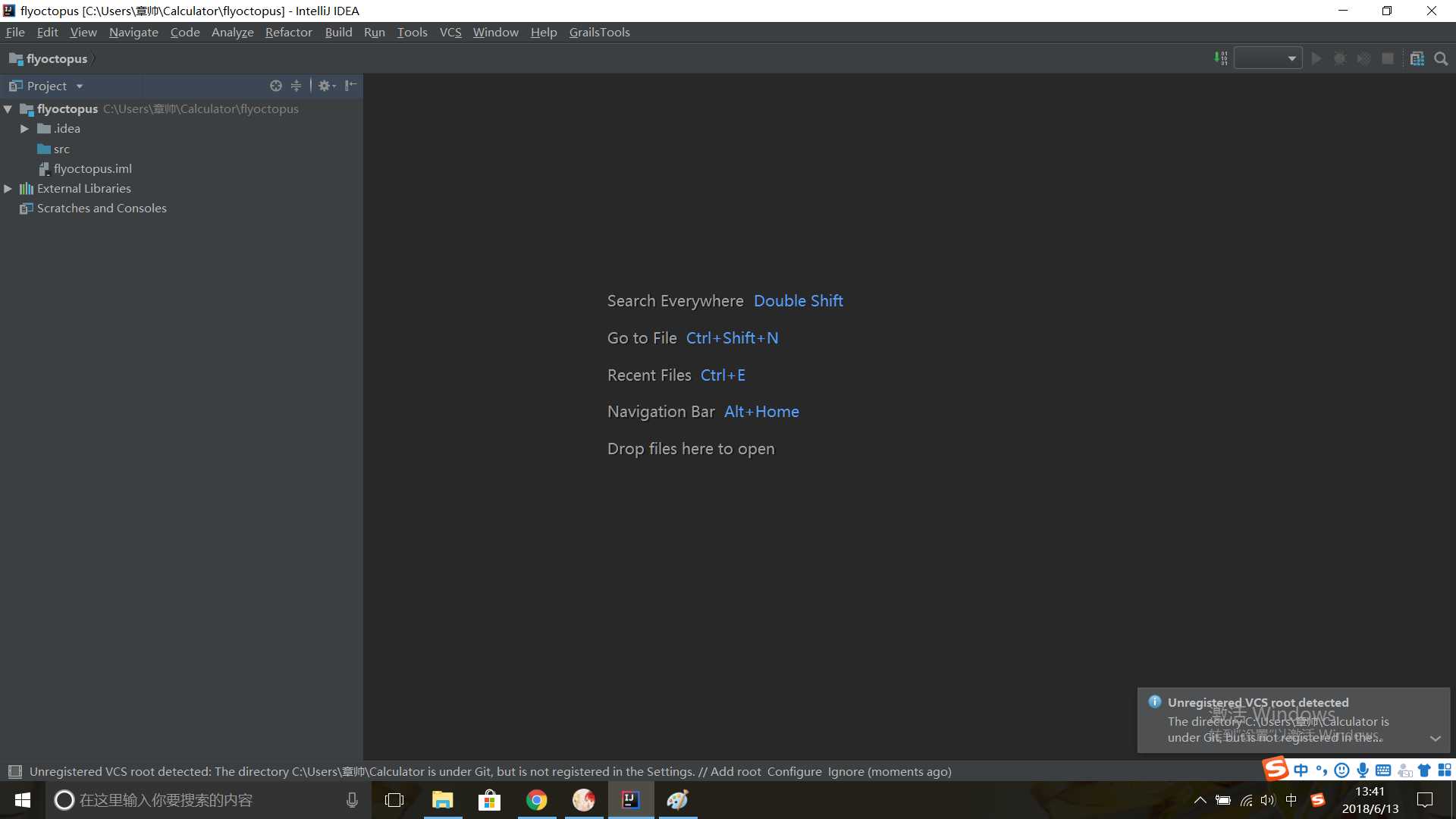Select External Libraries in project tree
1456x819 pixels.
coord(75,189)
